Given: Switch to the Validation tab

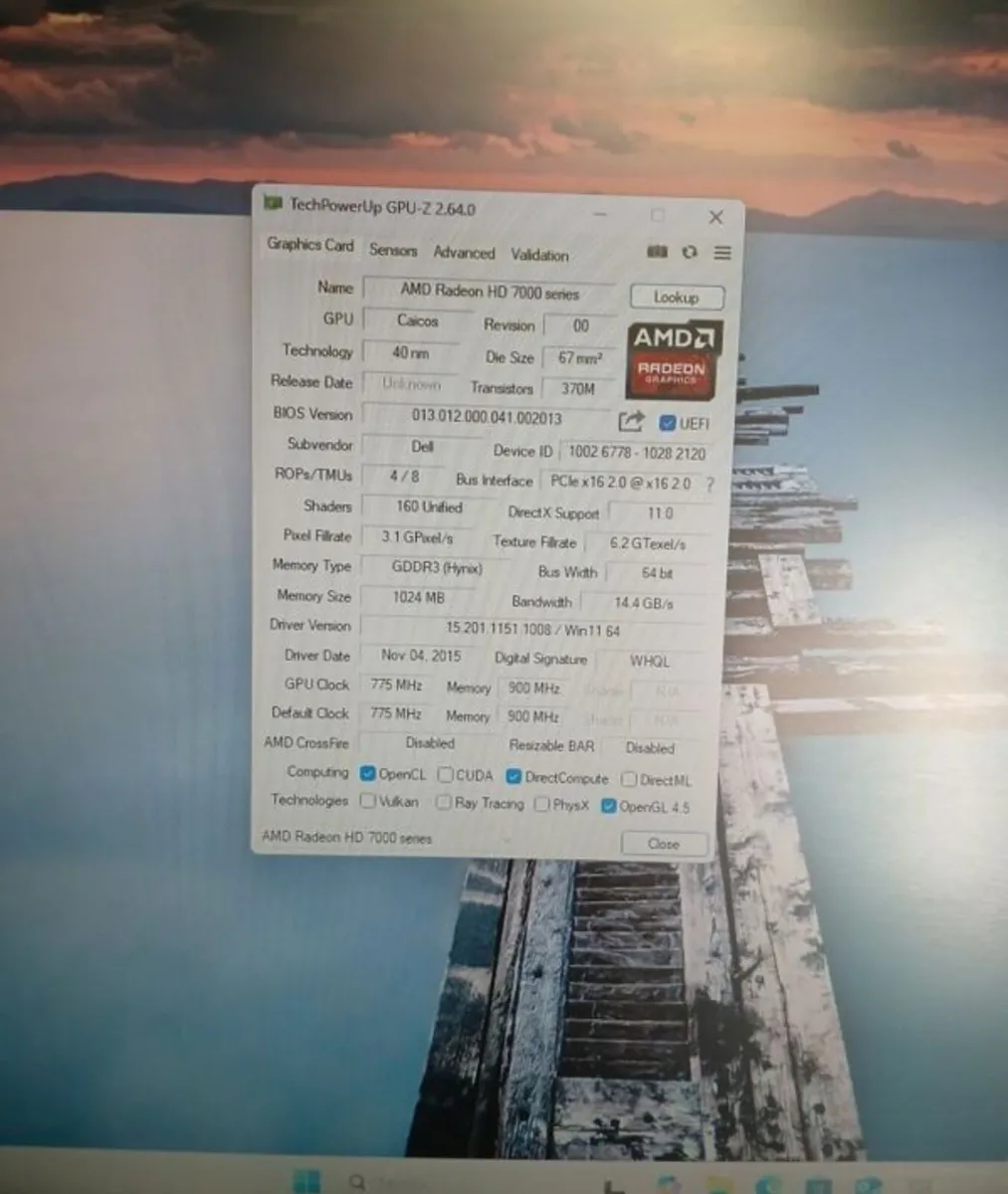Looking at the screenshot, I should pyautogui.click(x=539, y=255).
